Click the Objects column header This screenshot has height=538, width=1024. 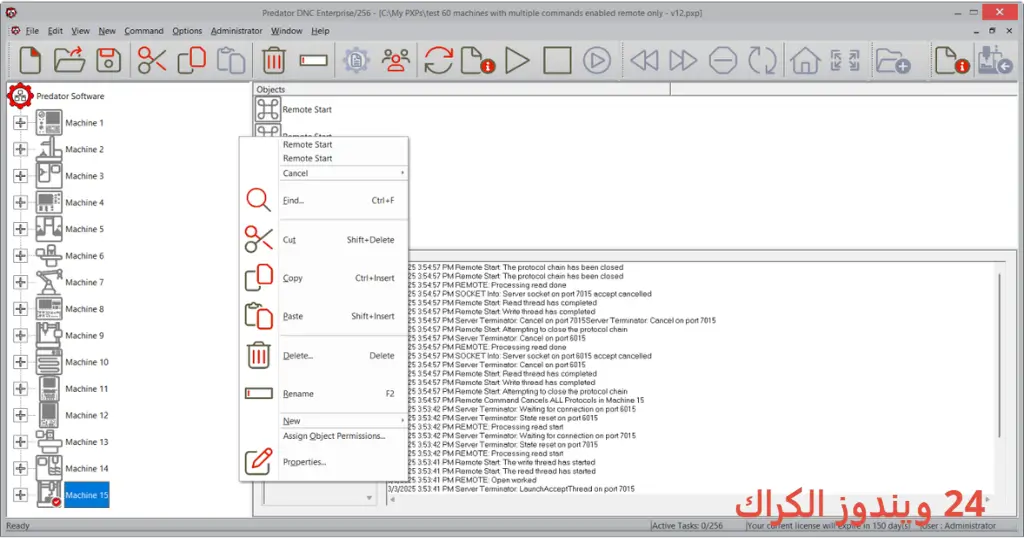[462, 89]
